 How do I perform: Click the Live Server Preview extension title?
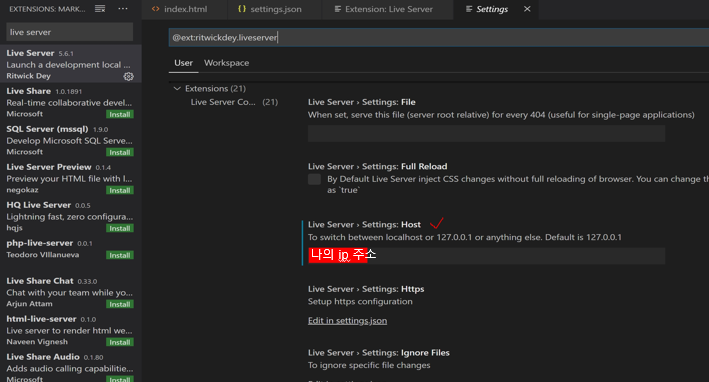click(49, 167)
